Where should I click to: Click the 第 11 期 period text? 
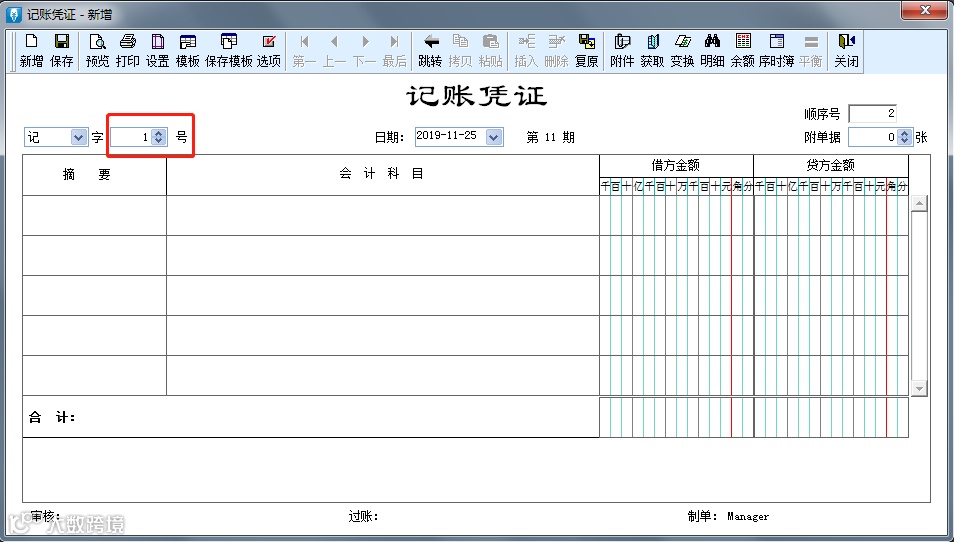[551, 137]
